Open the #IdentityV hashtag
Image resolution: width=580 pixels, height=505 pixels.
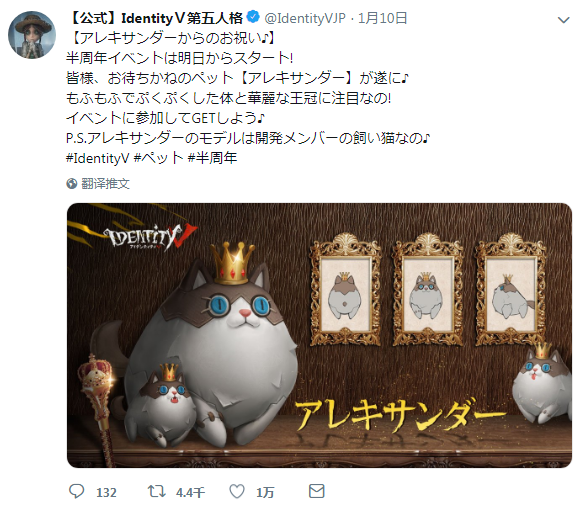97,158
